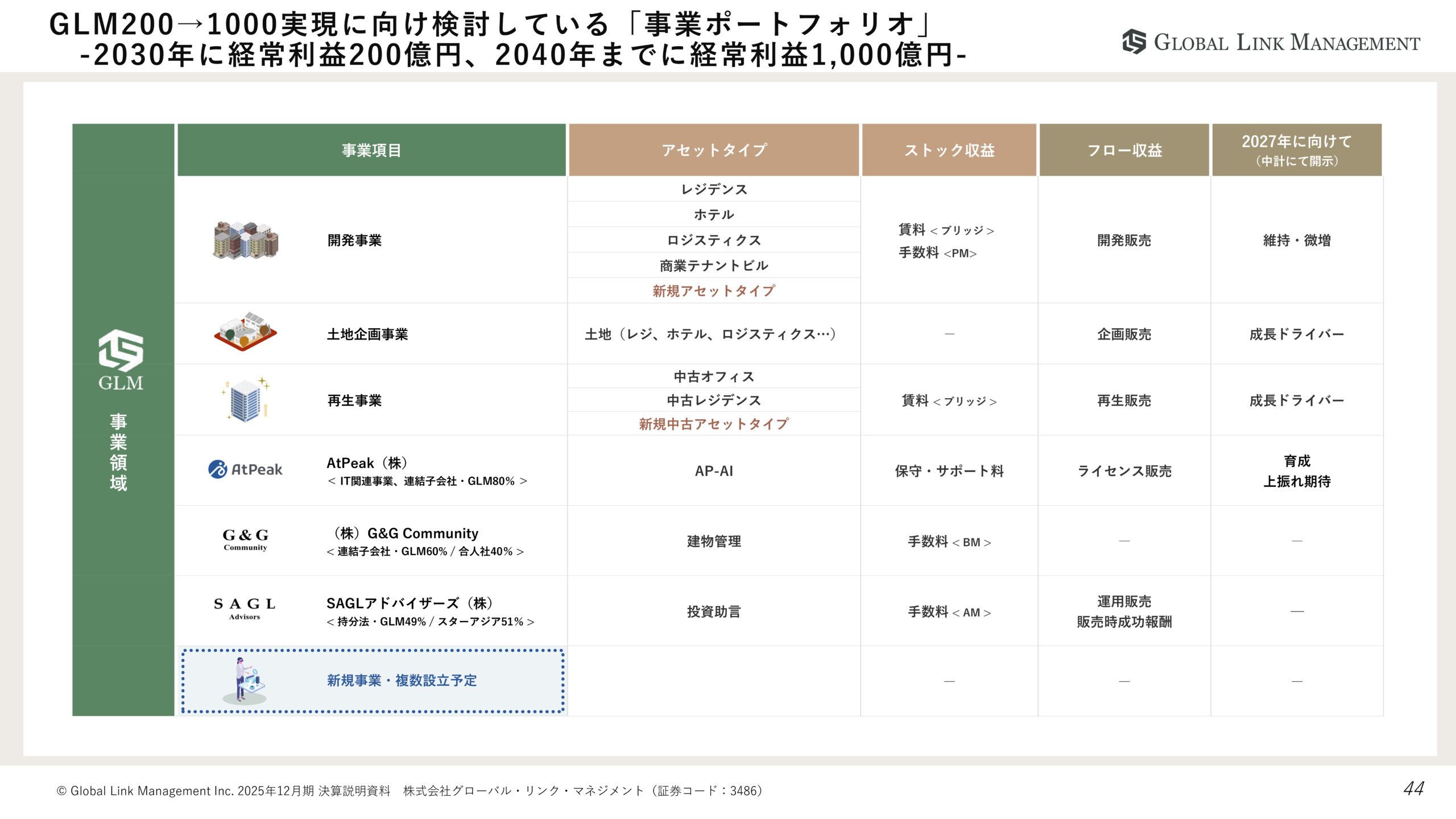Select the 開発事業 buildings illustration
Screen dimensions: 1456x819
[246, 241]
